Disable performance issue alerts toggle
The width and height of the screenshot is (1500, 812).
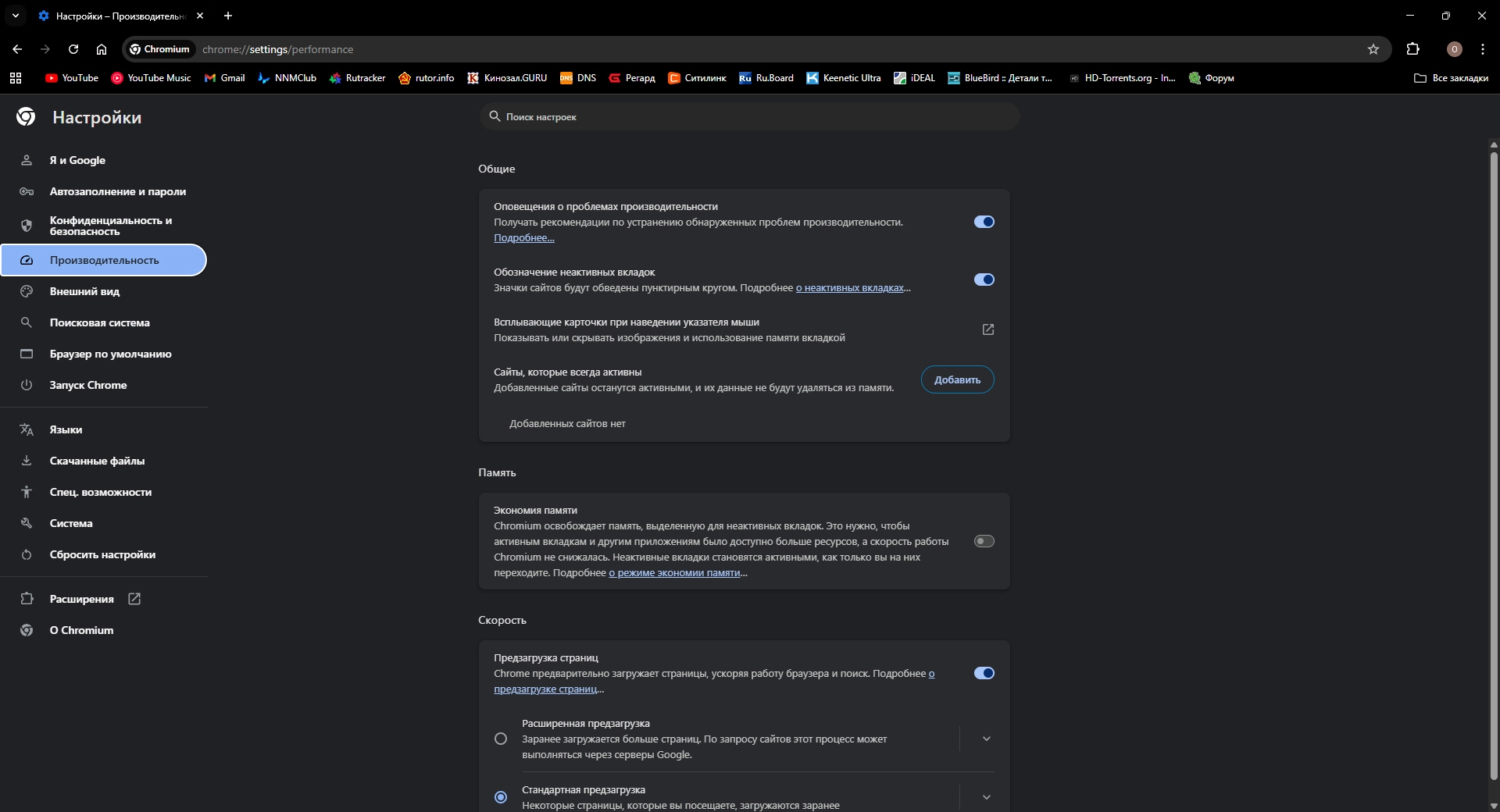pos(984,223)
